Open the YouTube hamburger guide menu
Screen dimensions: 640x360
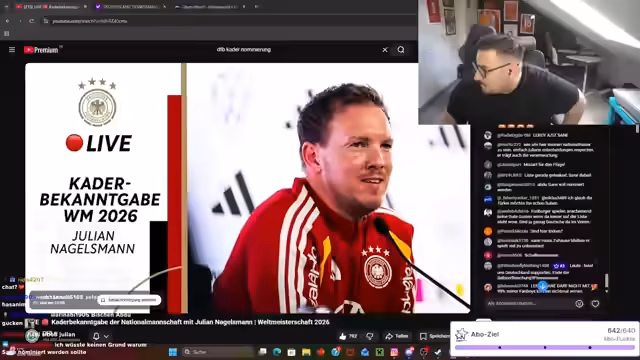[12, 50]
